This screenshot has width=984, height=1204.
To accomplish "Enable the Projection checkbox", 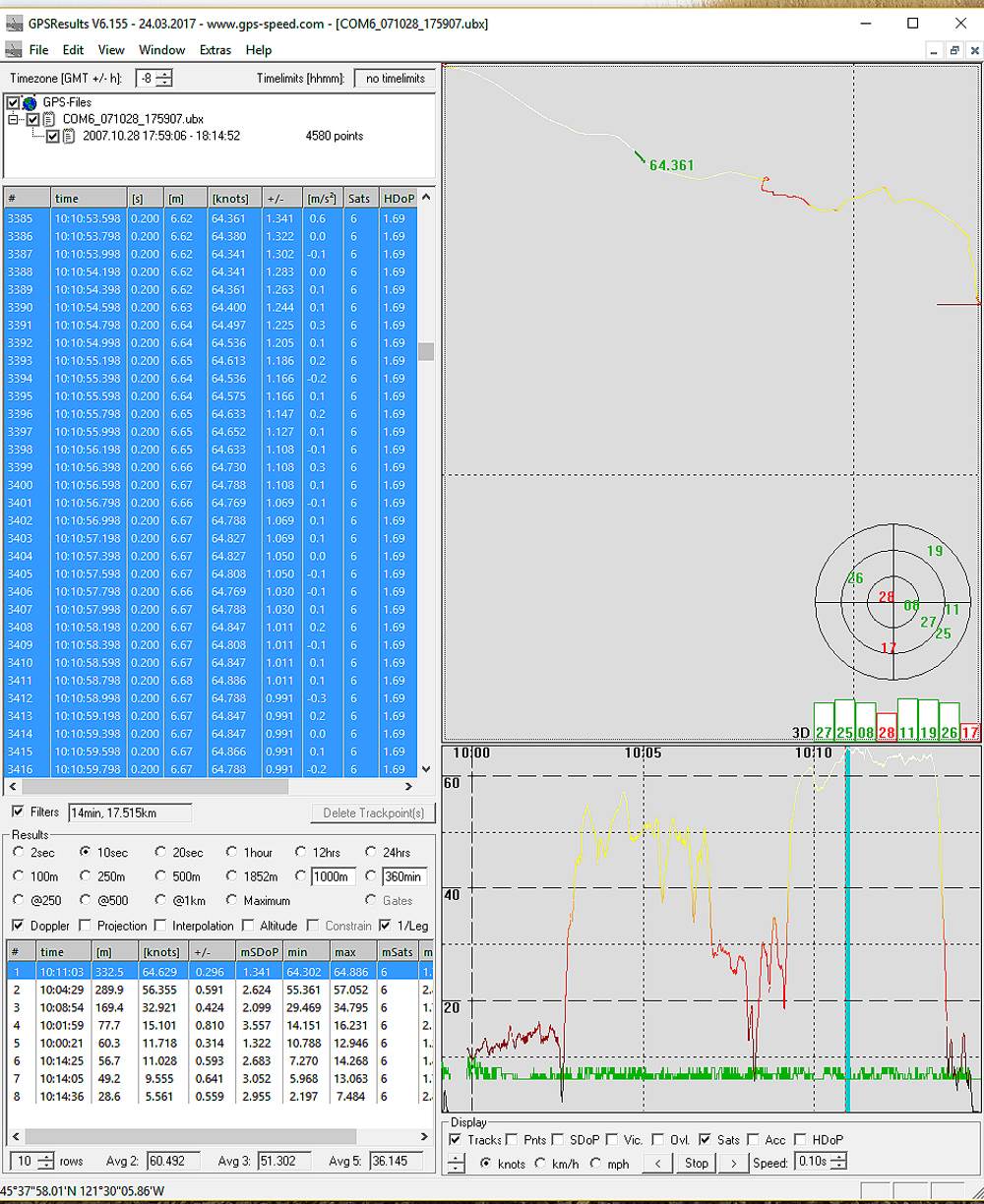I will (85, 926).
